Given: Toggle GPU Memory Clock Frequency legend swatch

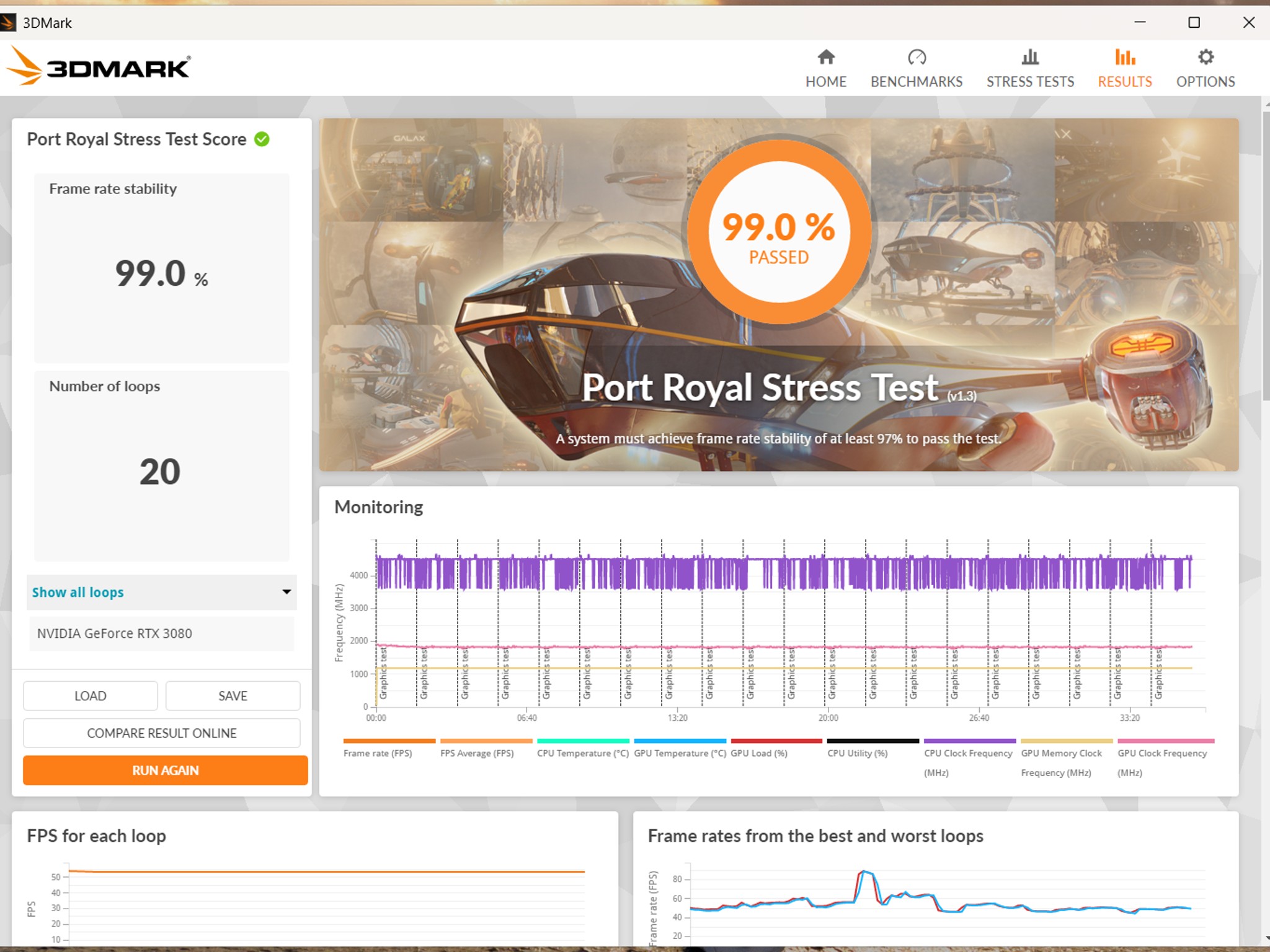Looking at the screenshot, I should click(1067, 741).
